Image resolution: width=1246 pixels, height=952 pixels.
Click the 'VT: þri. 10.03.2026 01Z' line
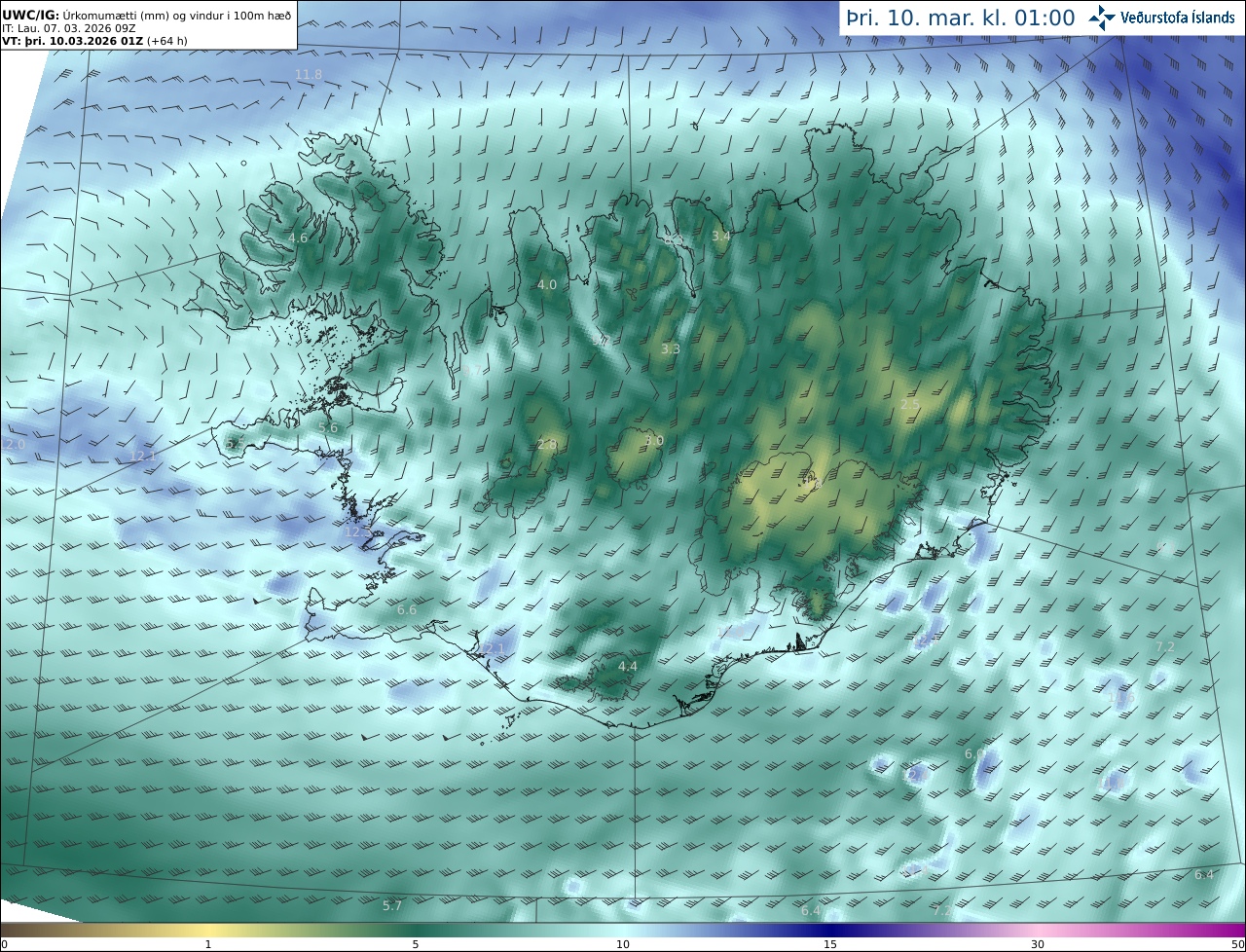tap(94, 41)
